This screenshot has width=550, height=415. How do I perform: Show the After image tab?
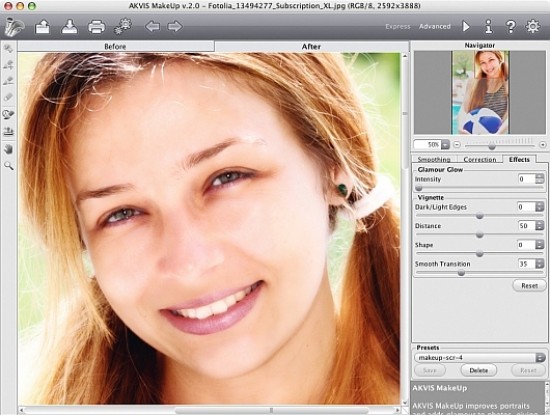[311, 46]
